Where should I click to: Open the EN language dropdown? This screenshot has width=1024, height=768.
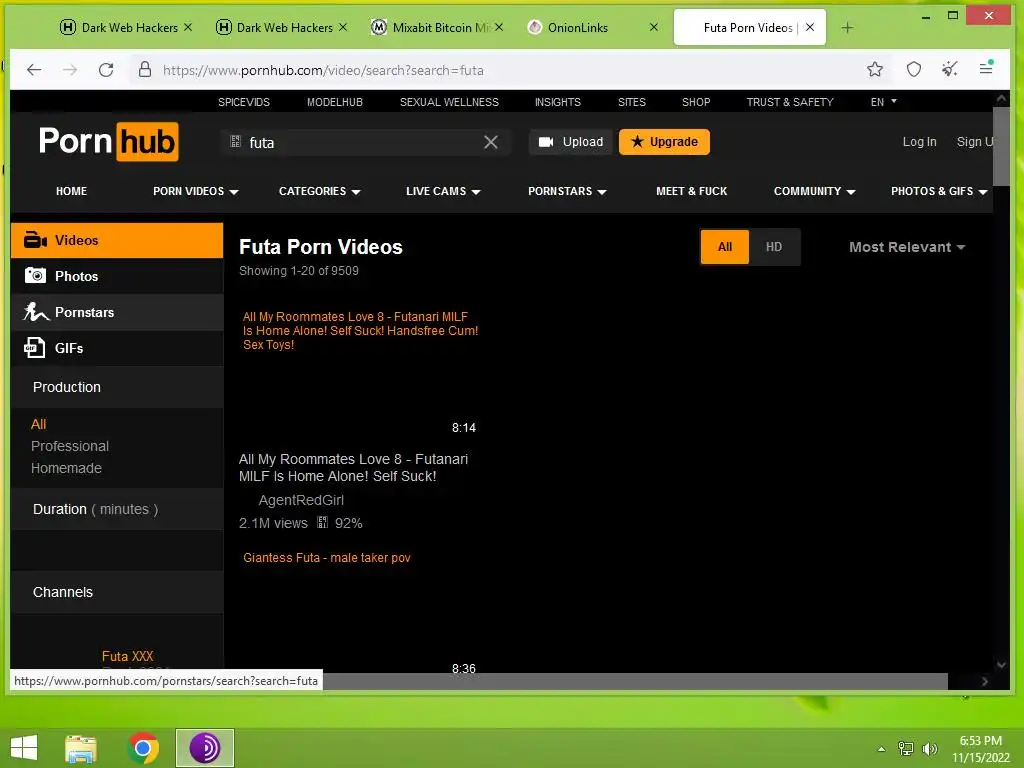click(884, 102)
